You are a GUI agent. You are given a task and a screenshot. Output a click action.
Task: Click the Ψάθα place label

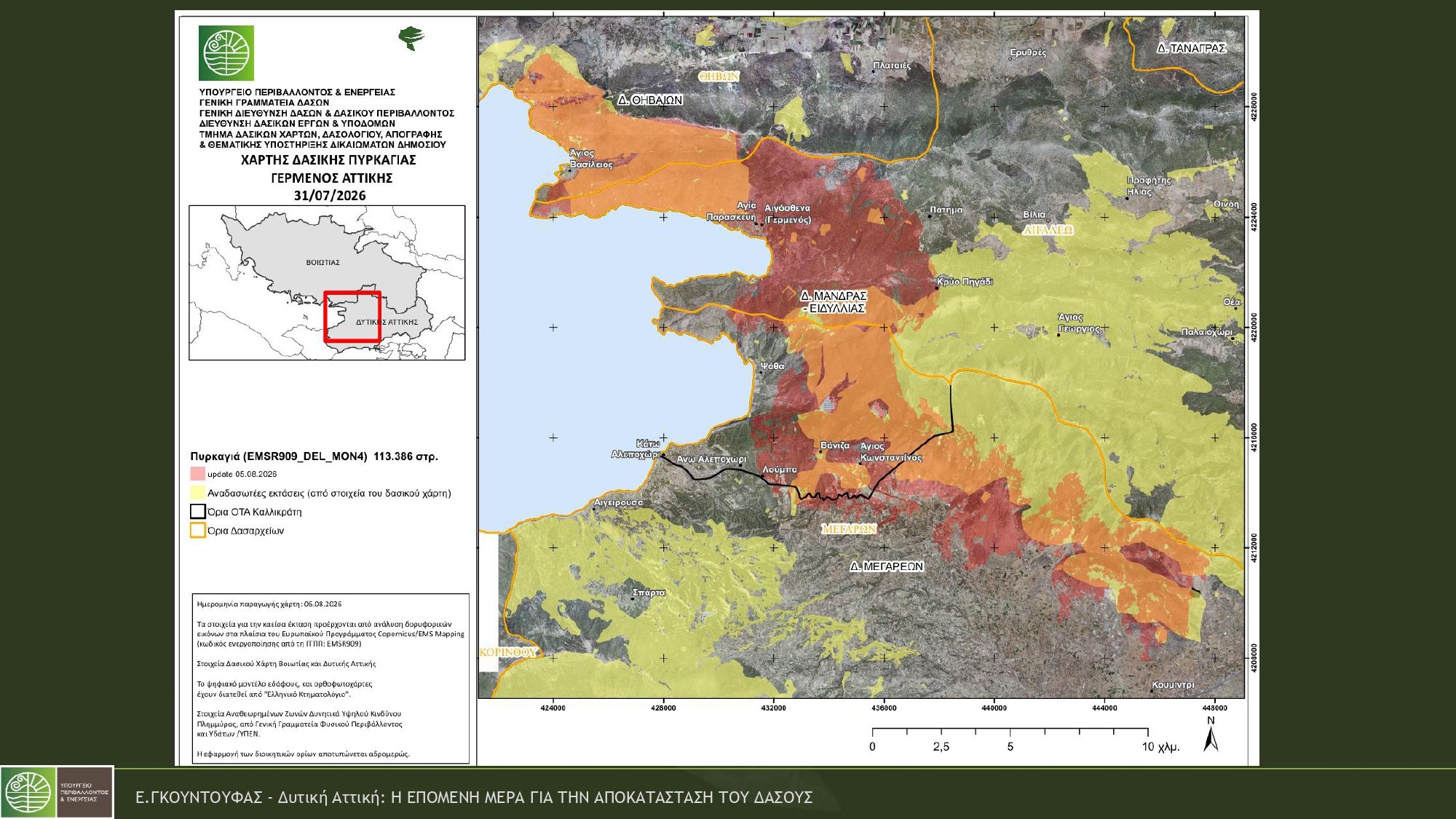[772, 366]
